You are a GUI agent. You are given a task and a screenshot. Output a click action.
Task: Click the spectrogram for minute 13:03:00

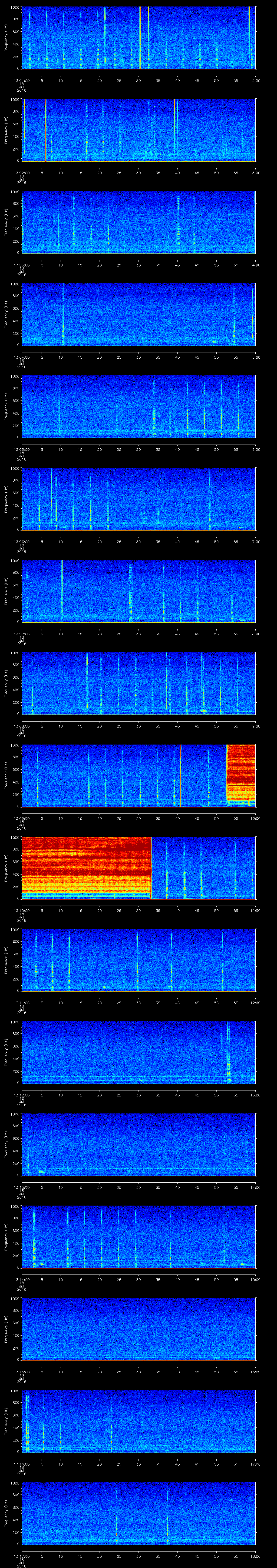[139, 222]
